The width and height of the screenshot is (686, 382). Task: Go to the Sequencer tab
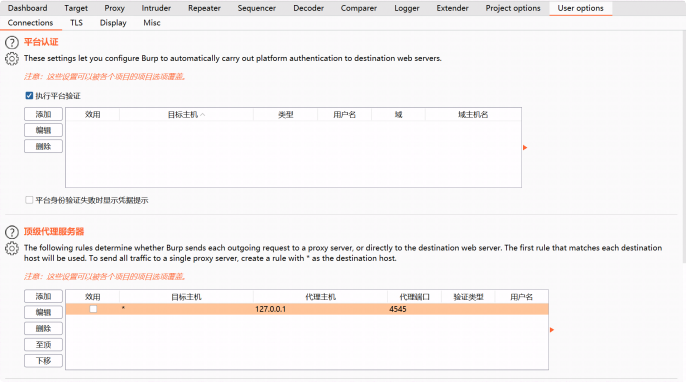pos(257,8)
